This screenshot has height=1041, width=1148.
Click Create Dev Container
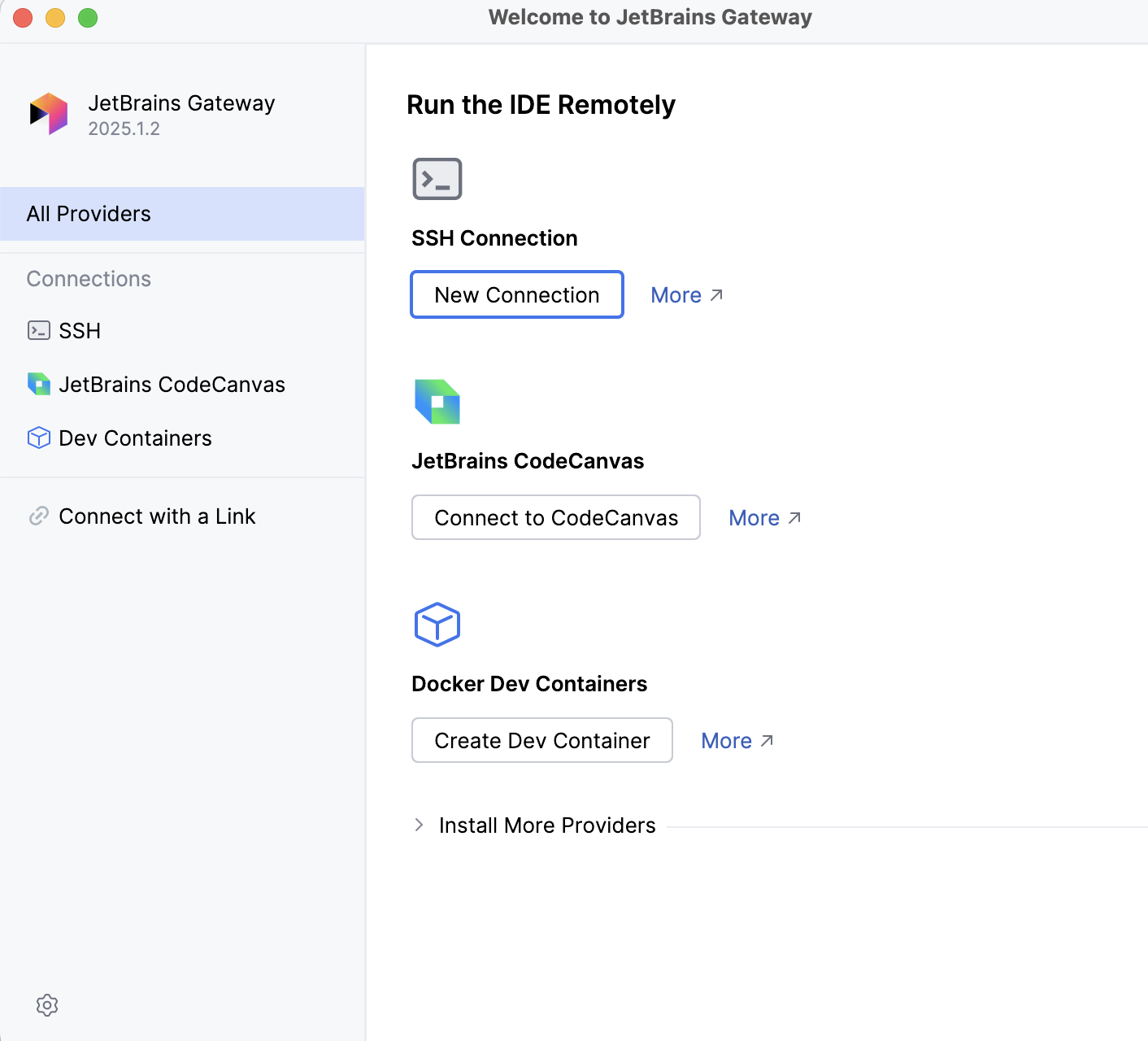[541, 740]
